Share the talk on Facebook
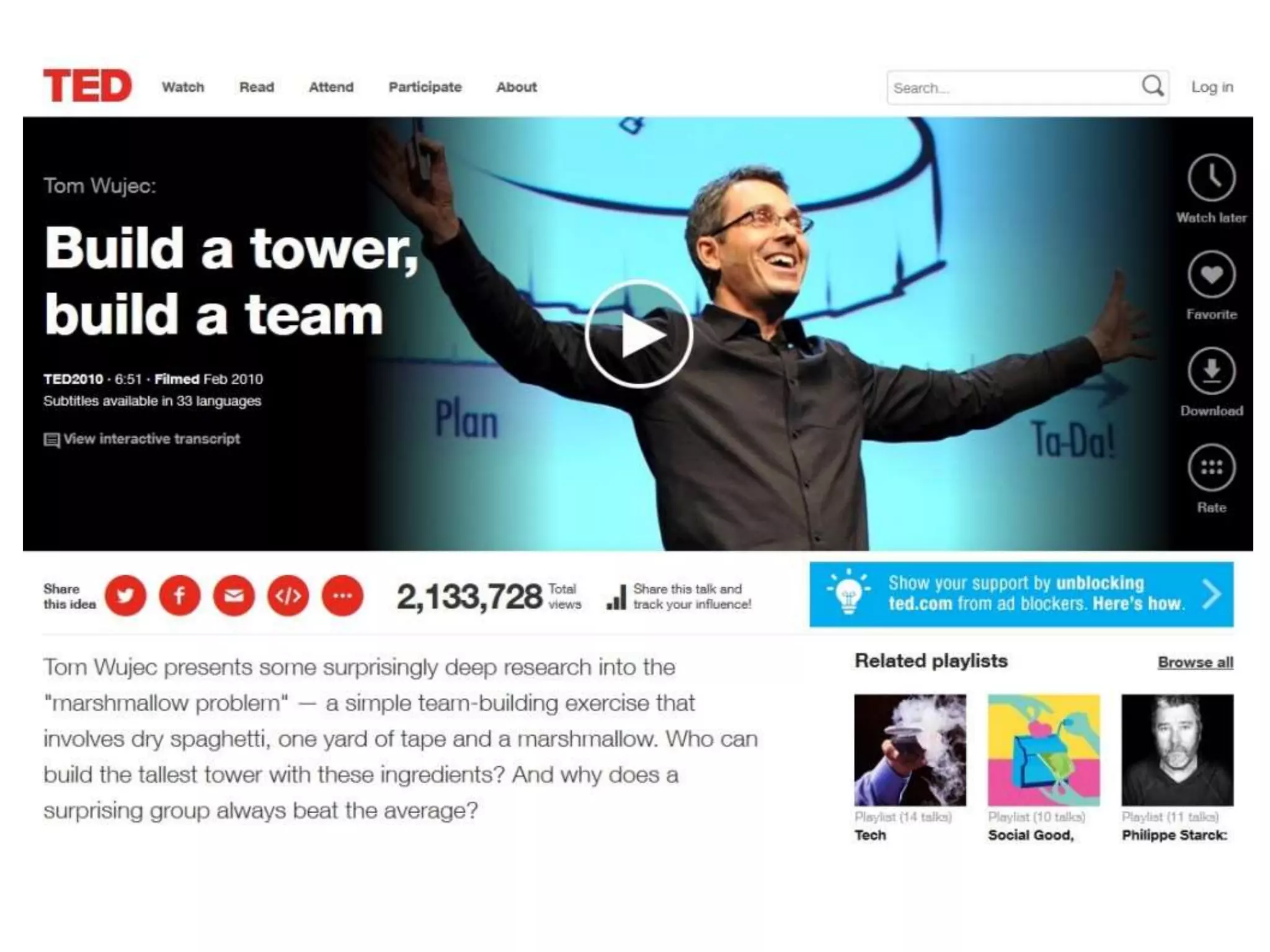The image size is (1270, 952). [180, 596]
